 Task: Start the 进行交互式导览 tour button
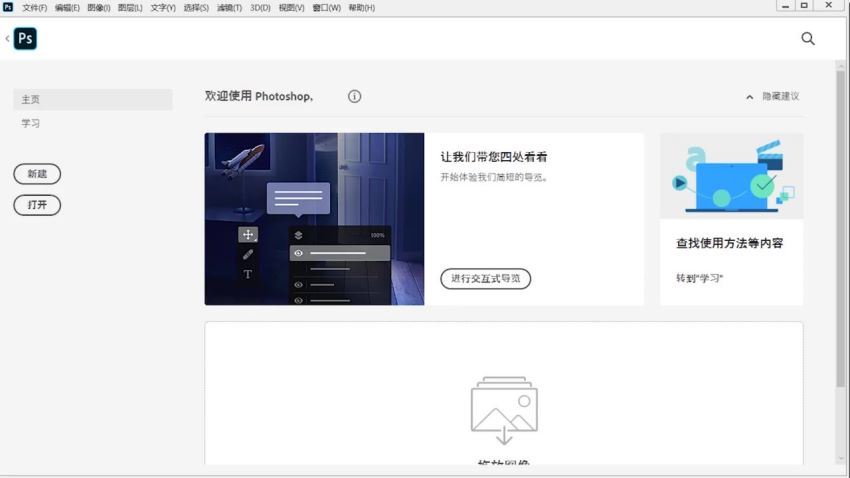click(485, 279)
